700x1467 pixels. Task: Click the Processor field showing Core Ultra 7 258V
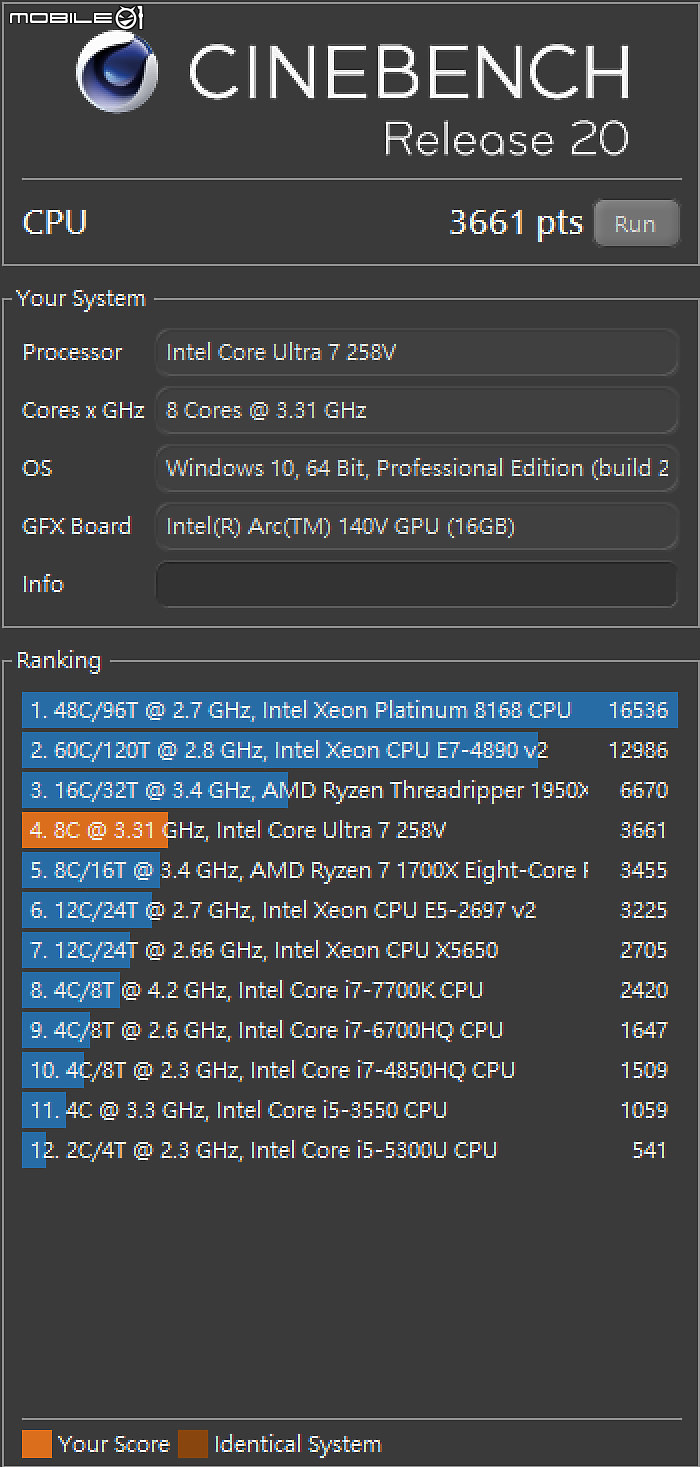417,352
